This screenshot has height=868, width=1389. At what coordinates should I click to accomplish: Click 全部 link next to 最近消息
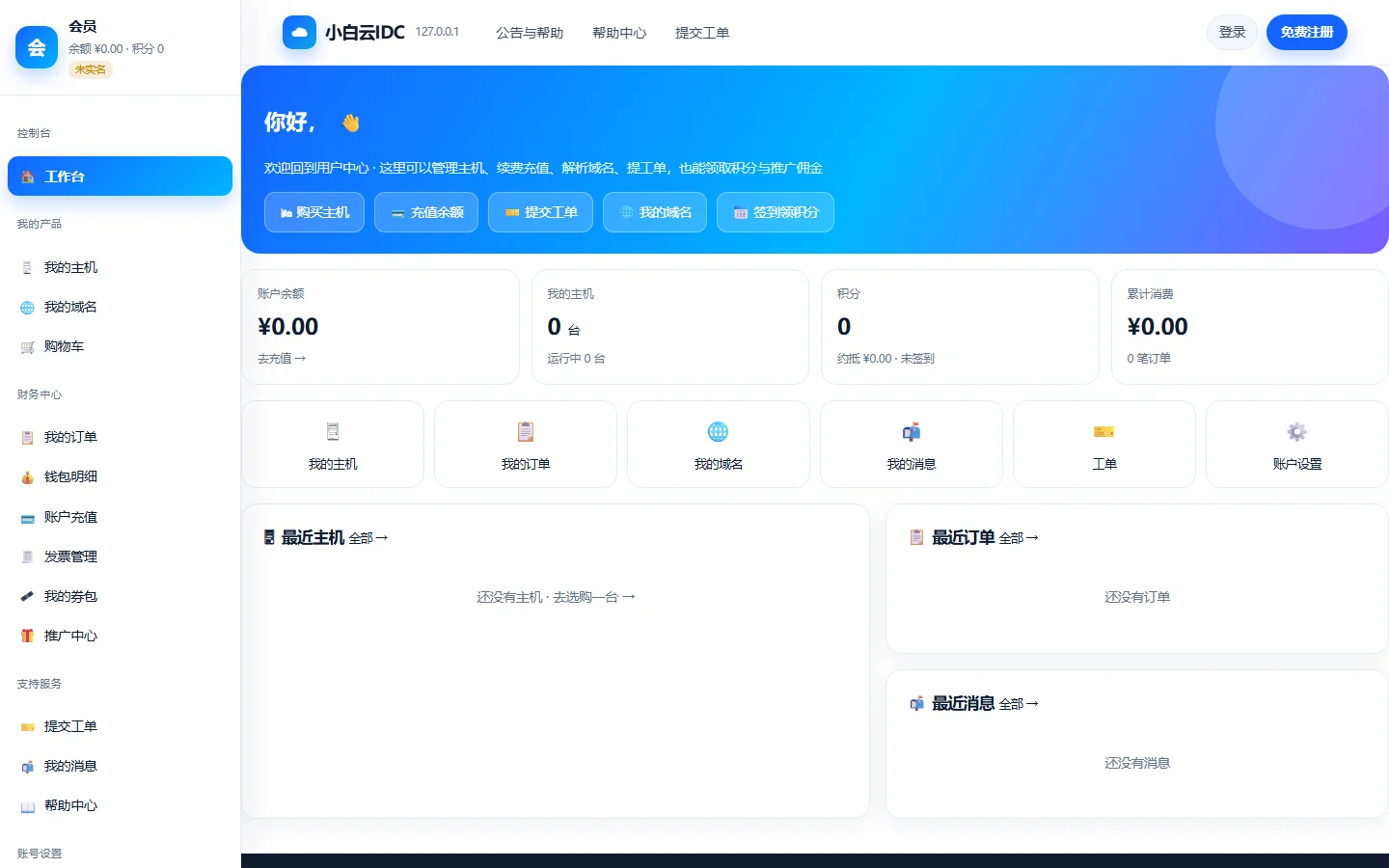pos(1019,704)
